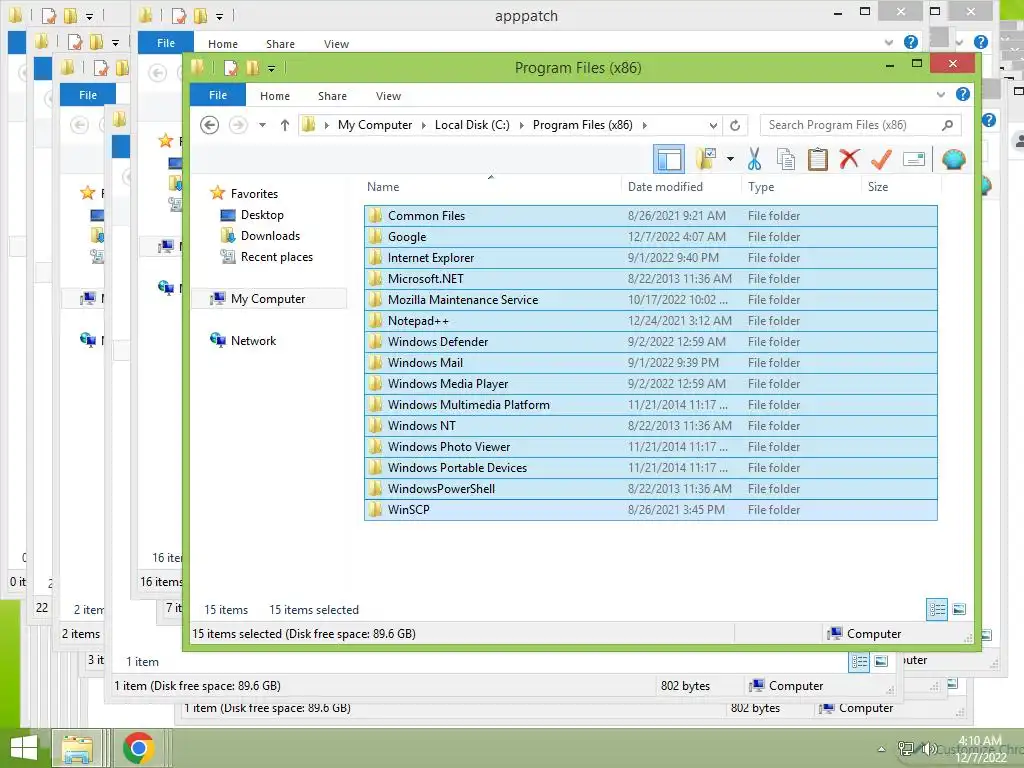This screenshot has height=768, width=1024.
Task: Switch to large icons view in status bar
Action: point(959,609)
